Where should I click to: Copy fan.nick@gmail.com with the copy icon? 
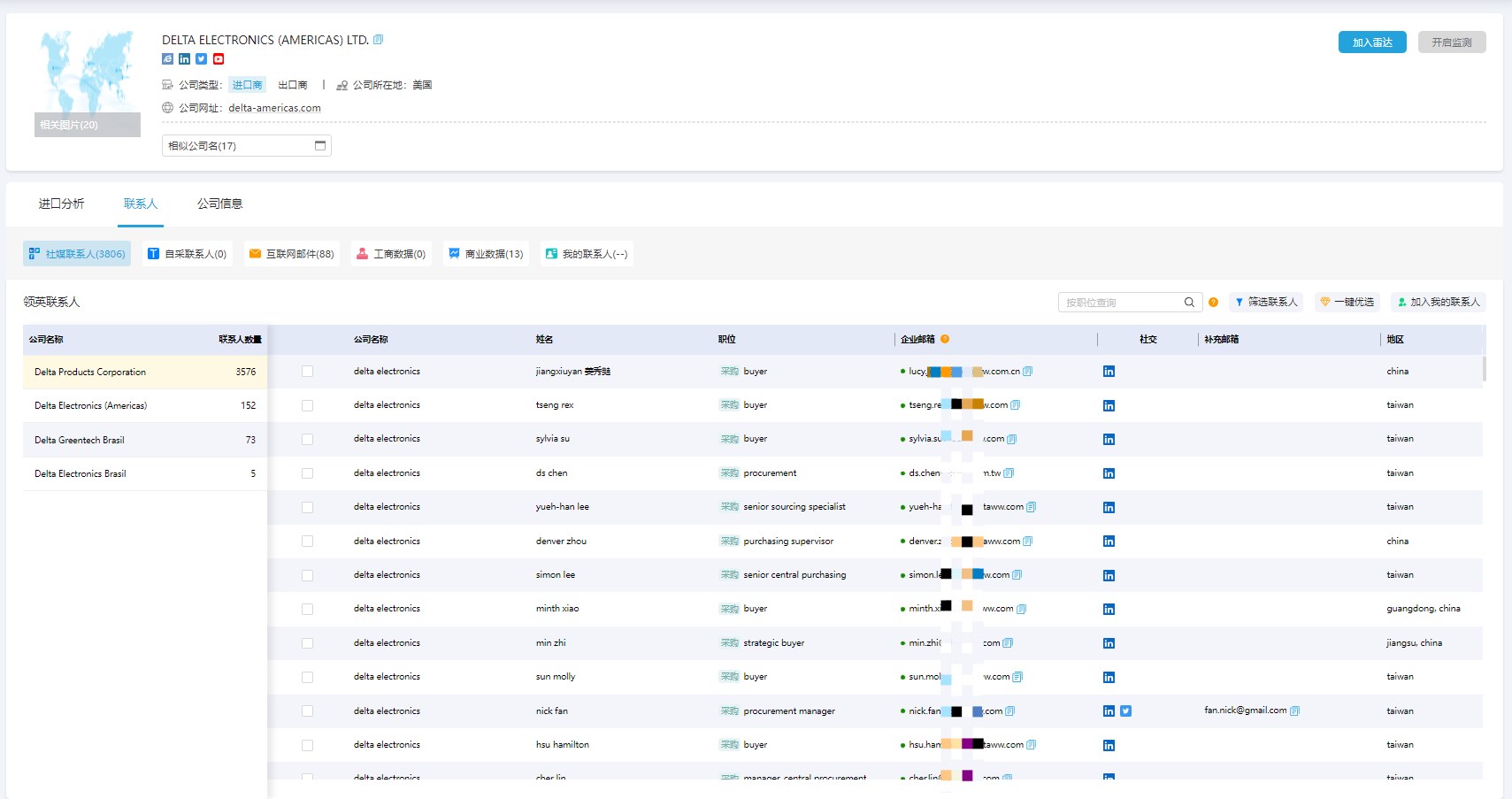1295,711
